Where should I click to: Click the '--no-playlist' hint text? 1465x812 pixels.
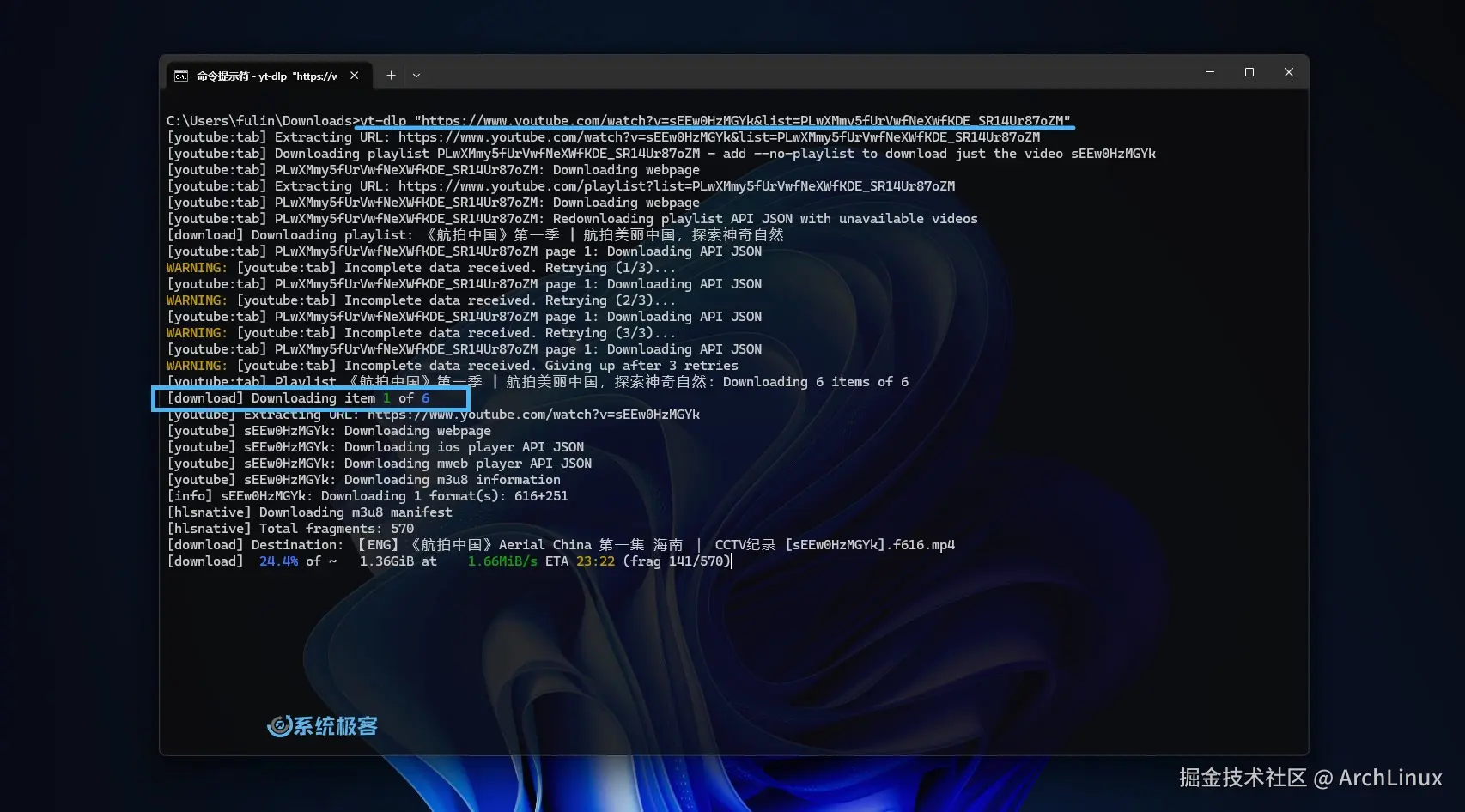[x=804, y=154]
